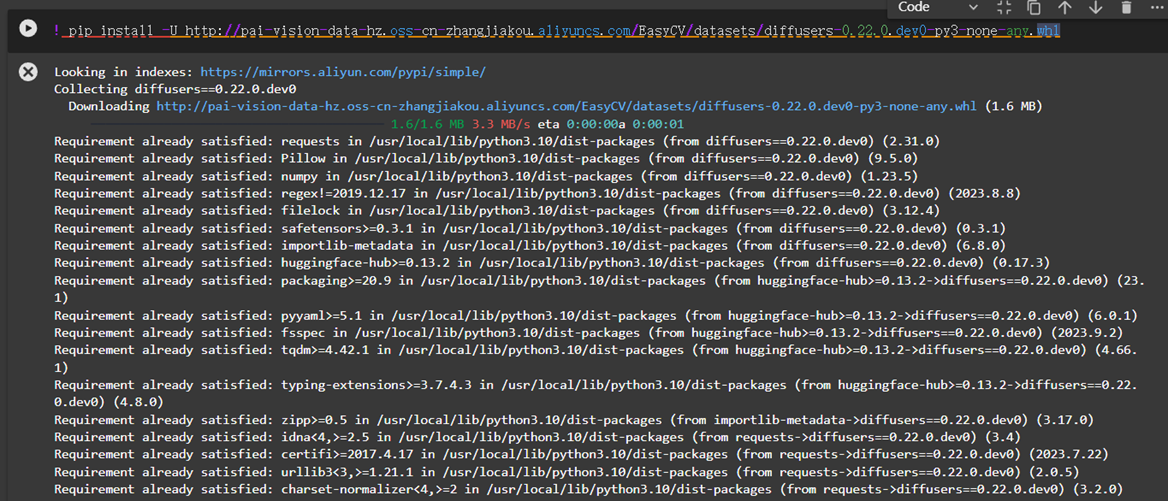
Task: Open the Code cell type dropdown
Action: (x=937, y=7)
